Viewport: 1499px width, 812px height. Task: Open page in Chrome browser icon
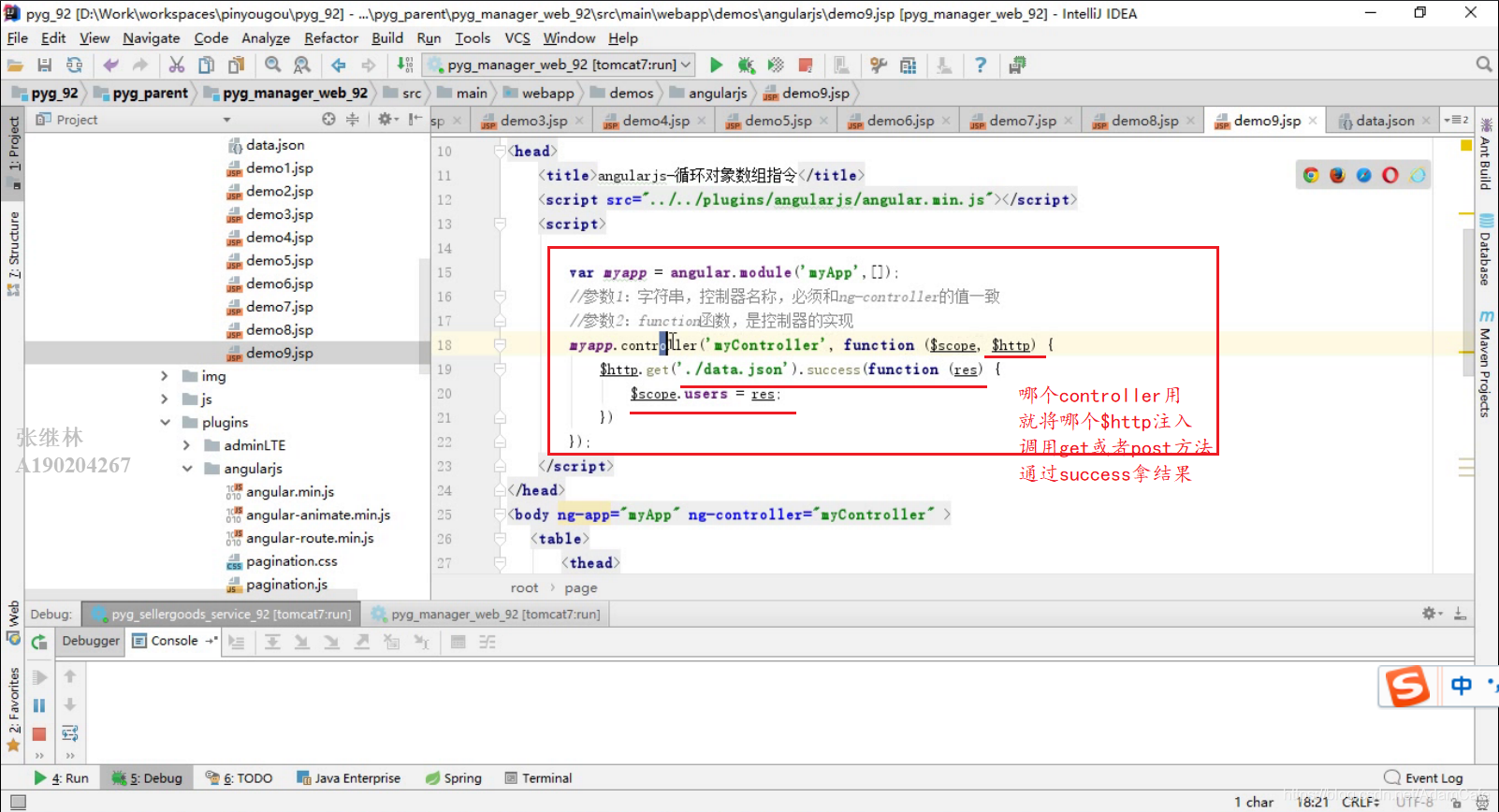1311,175
